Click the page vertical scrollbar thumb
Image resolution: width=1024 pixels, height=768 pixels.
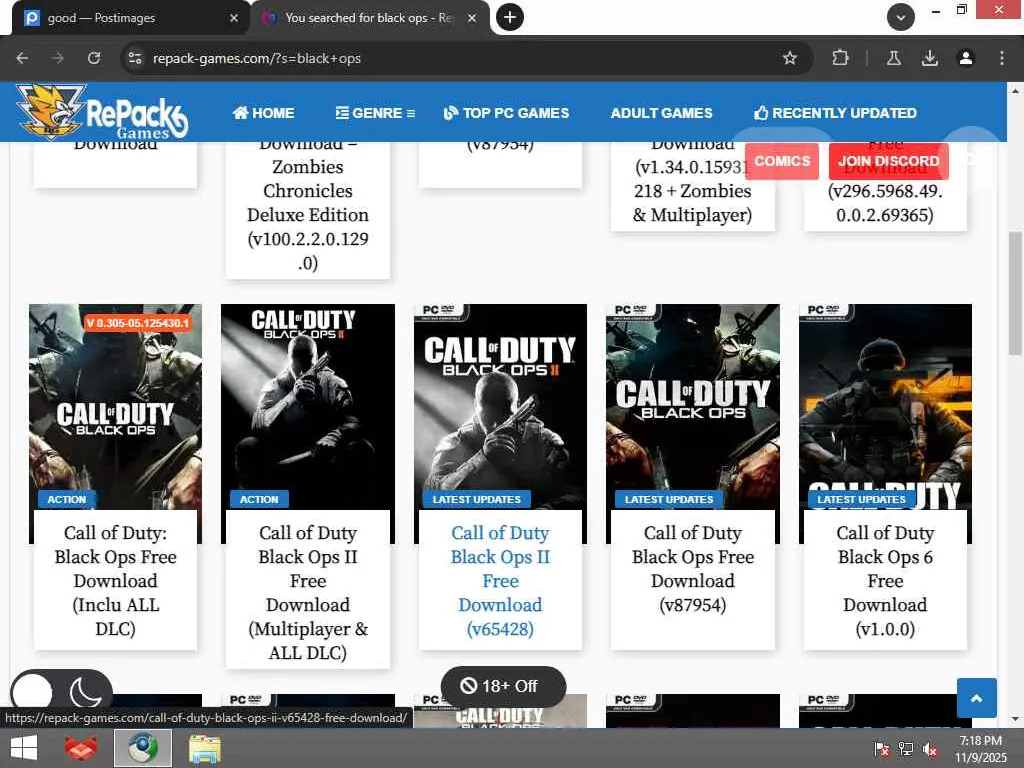click(1014, 293)
